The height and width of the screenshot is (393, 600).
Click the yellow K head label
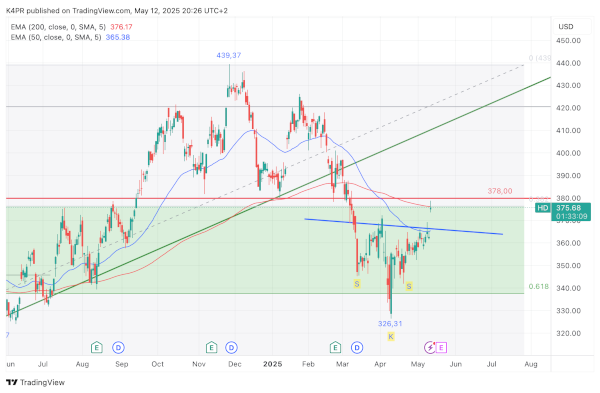(391, 337)
